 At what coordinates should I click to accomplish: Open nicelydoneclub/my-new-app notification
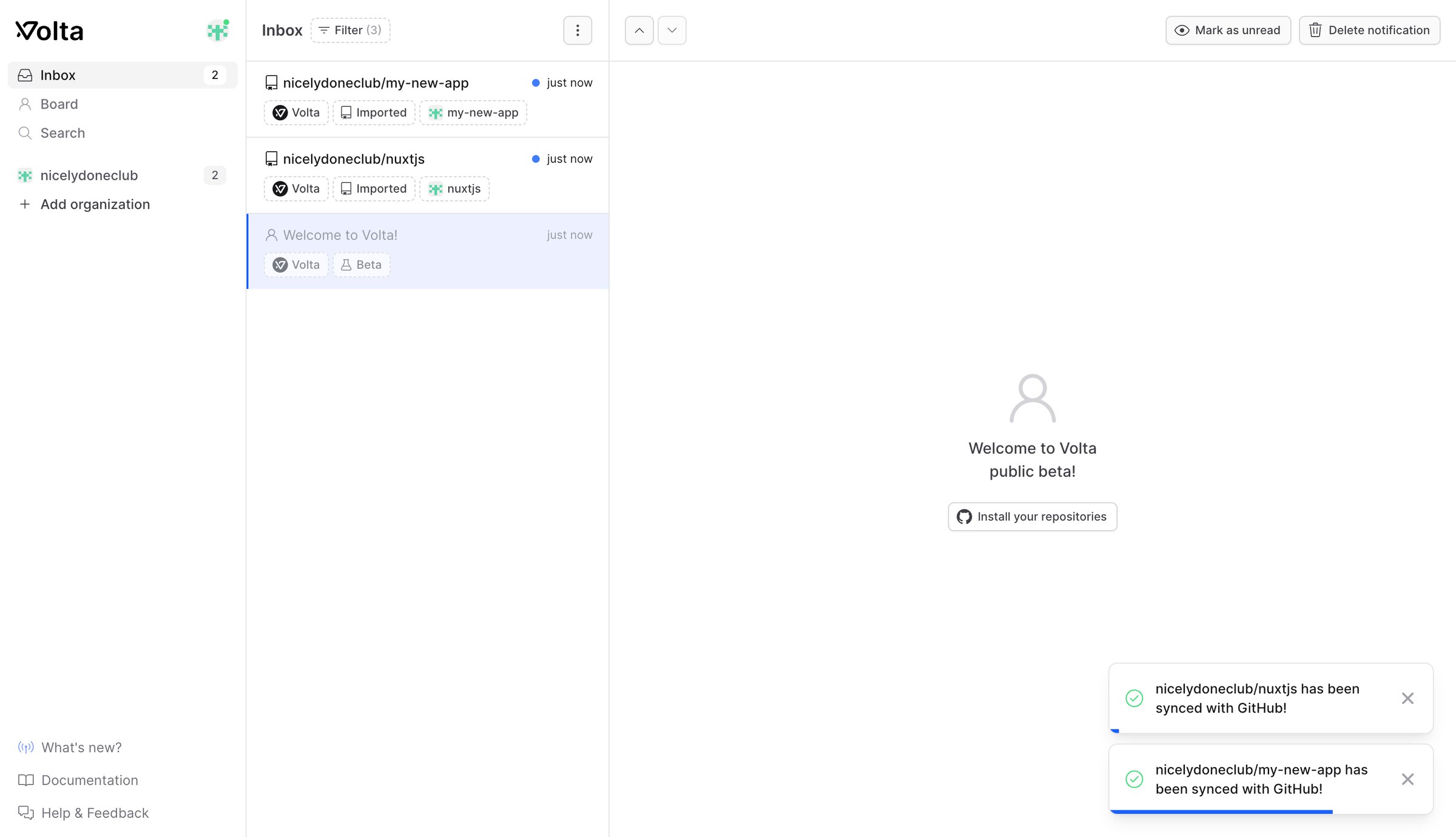tap(428, 99)
